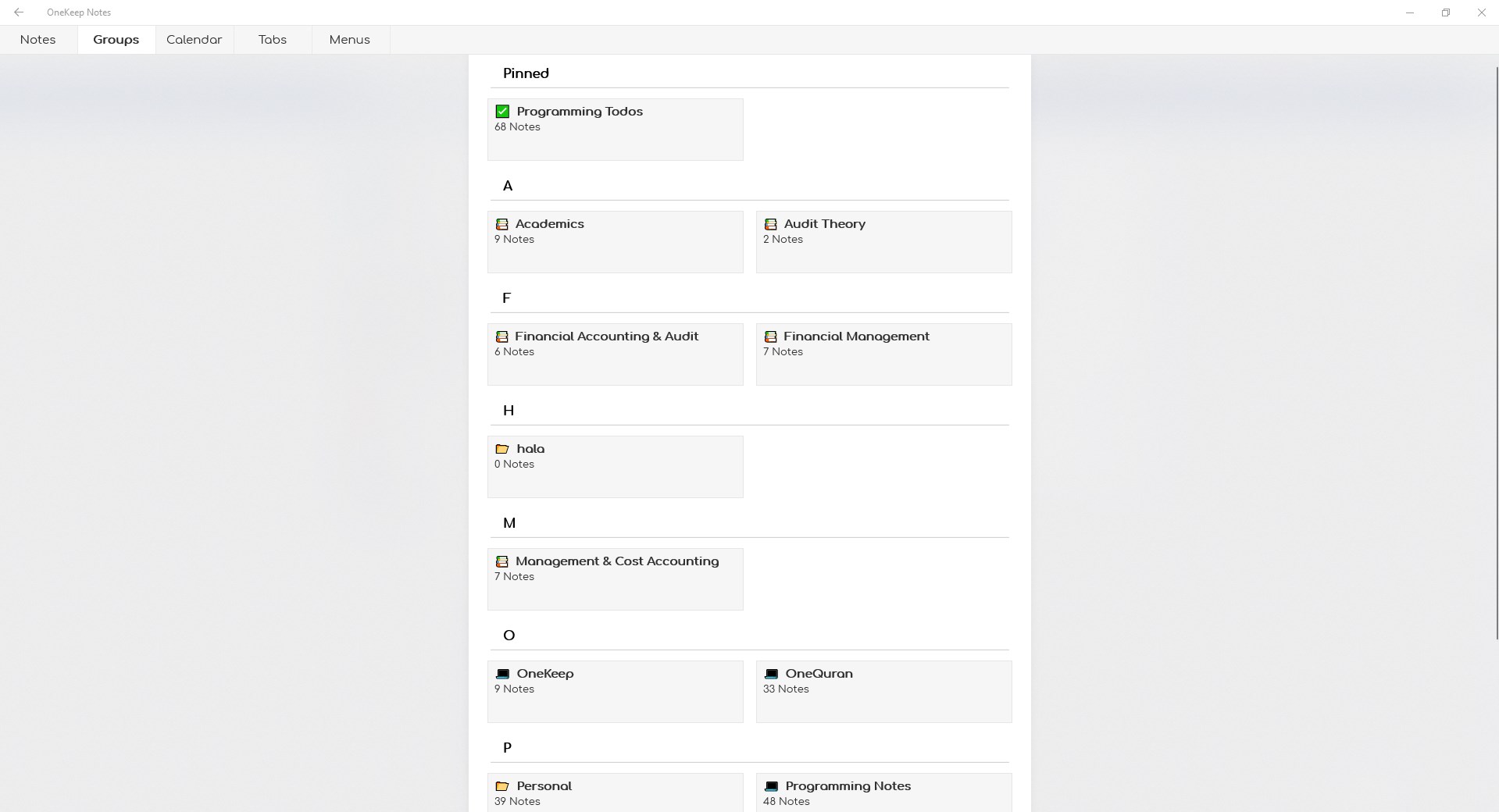The image size is (1499, 812).
Task: Switch to the Tabs section
Action: [x=272, y=39]
